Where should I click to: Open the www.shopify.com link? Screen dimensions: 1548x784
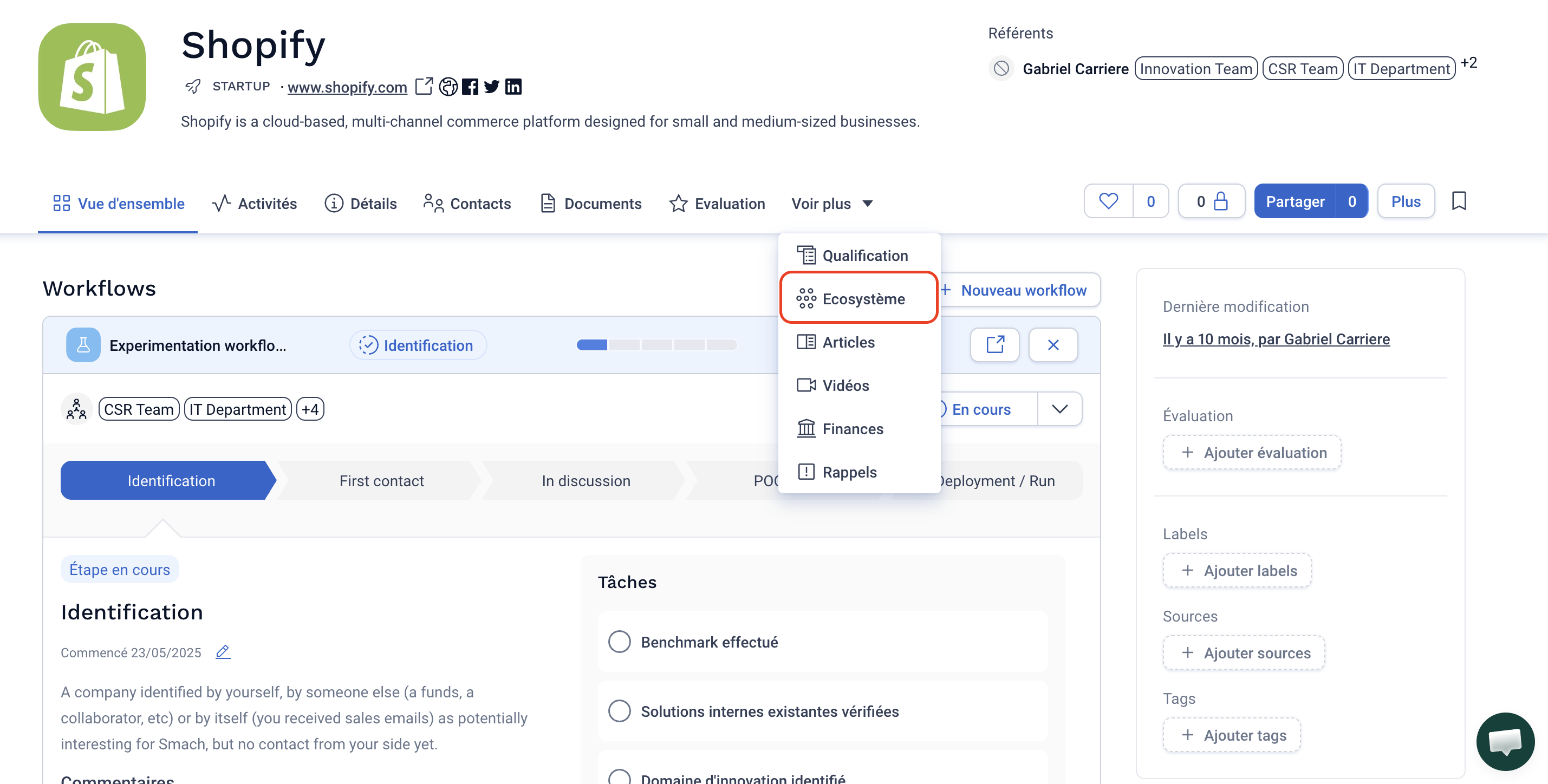tap(347, 87)
